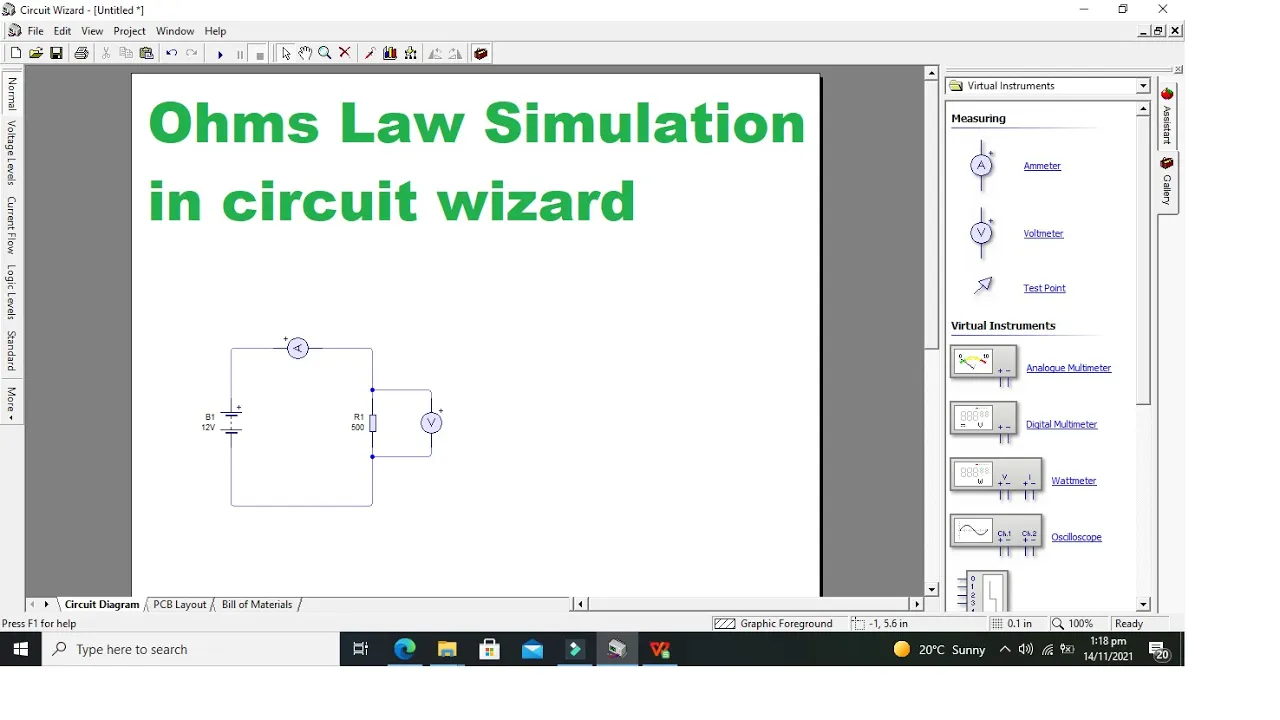The height and width of the screenshot is (720, 1280).
Task: Switch to the Bill of Materials tab
Action: click(257, 604)
